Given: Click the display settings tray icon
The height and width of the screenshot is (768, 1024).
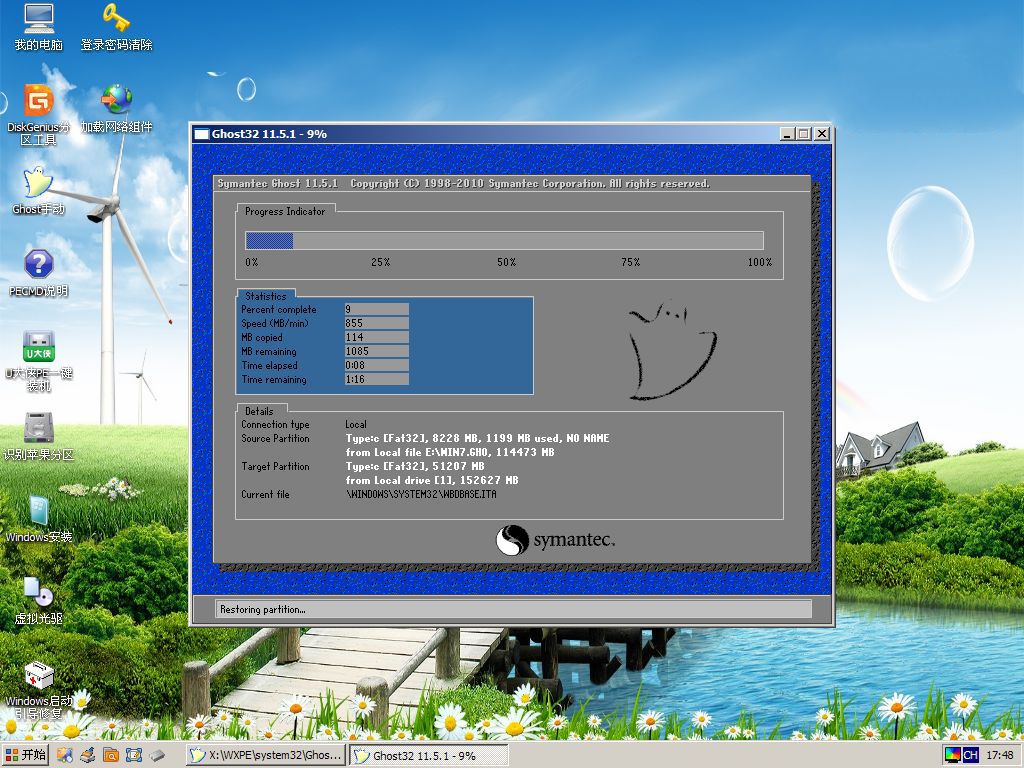Looking at the screenshot, I should [x=952, y=755].
